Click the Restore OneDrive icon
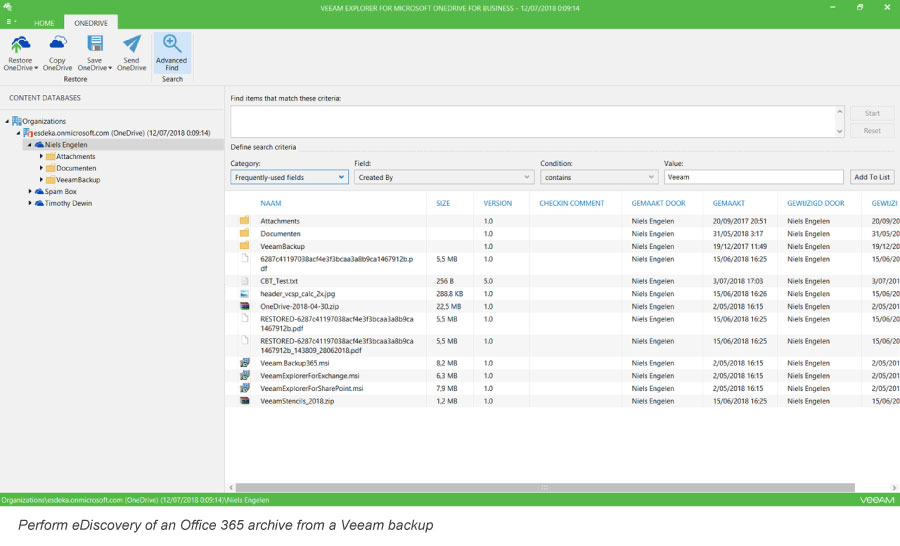Image resolution: width=900 pixels, height=546 pixels. pos(21,44)
